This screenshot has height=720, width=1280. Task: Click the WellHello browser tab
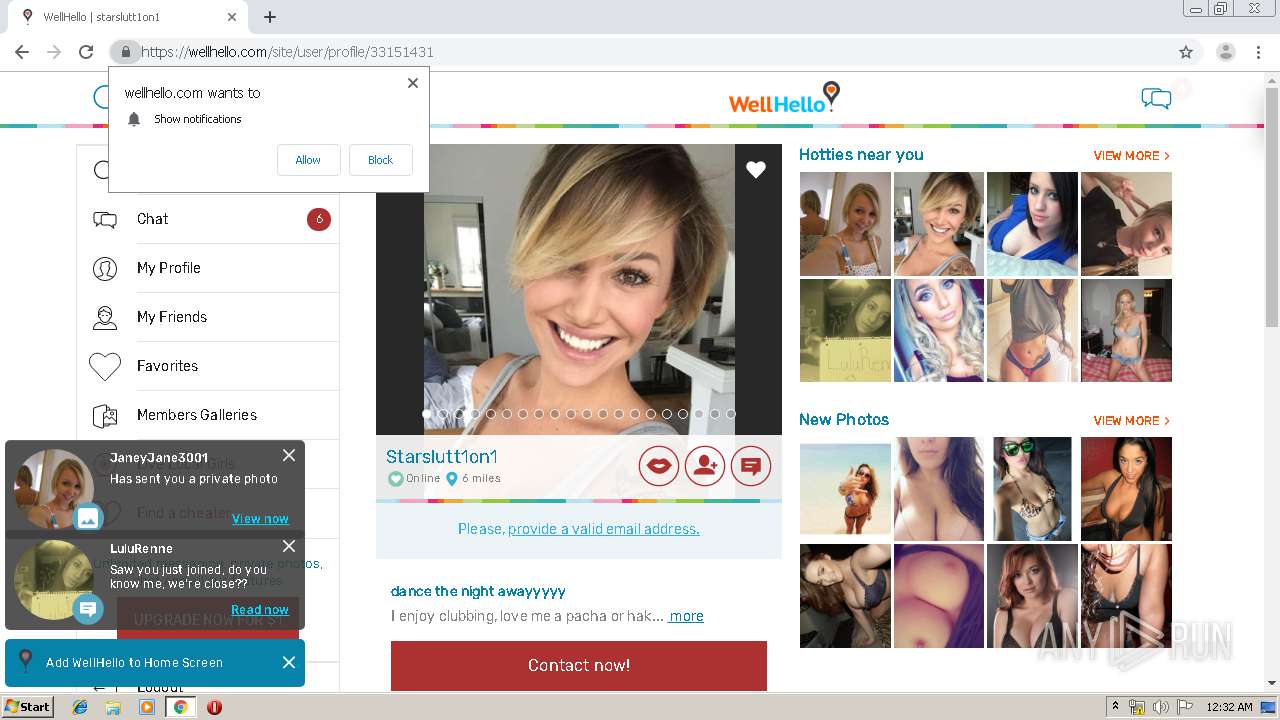pyautogui.click(x=130, y=17)
